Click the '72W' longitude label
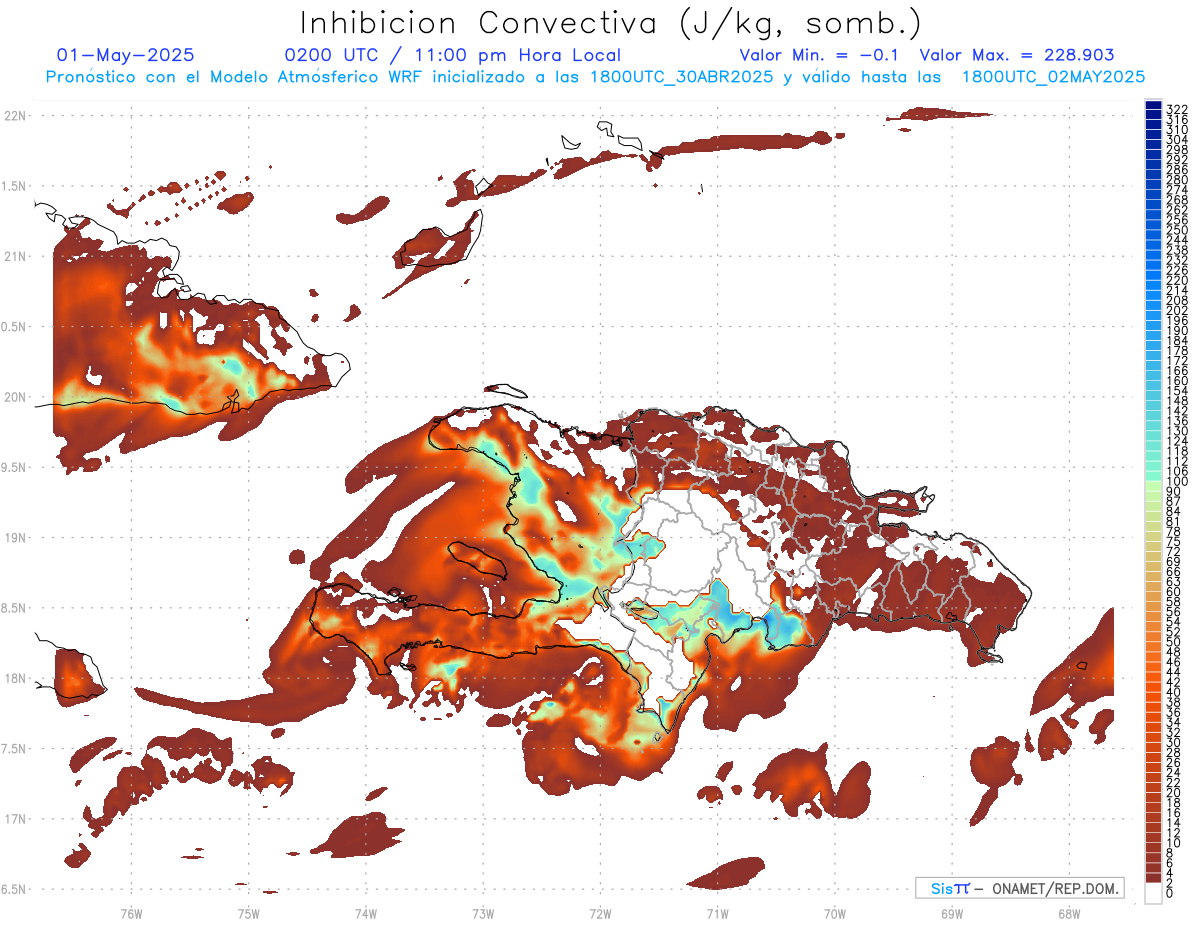Image resolution: width=1200 pixels, height=927 pixels. tap(600, 913)
